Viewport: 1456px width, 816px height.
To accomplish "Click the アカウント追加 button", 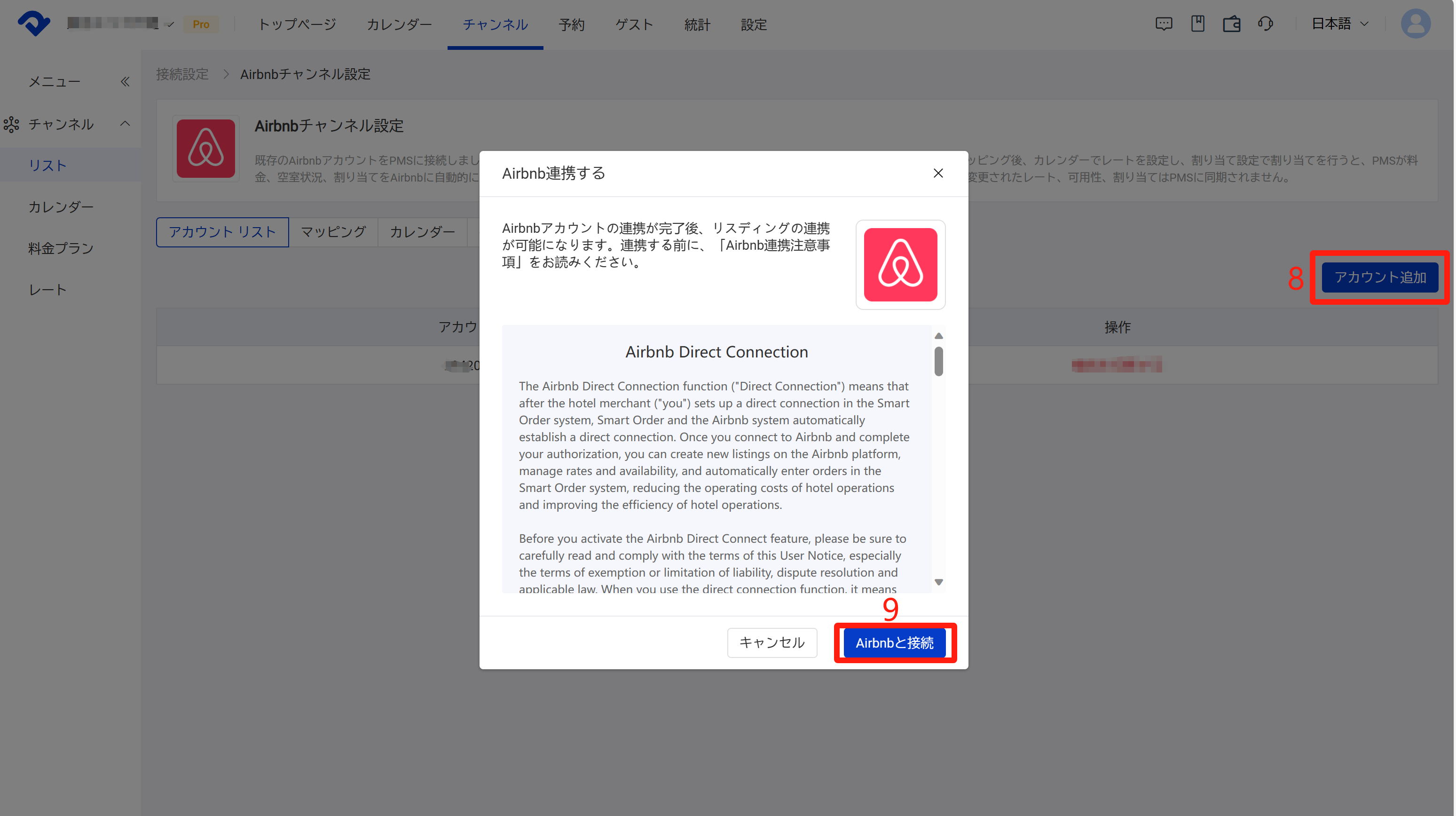I will (1380, 277).
